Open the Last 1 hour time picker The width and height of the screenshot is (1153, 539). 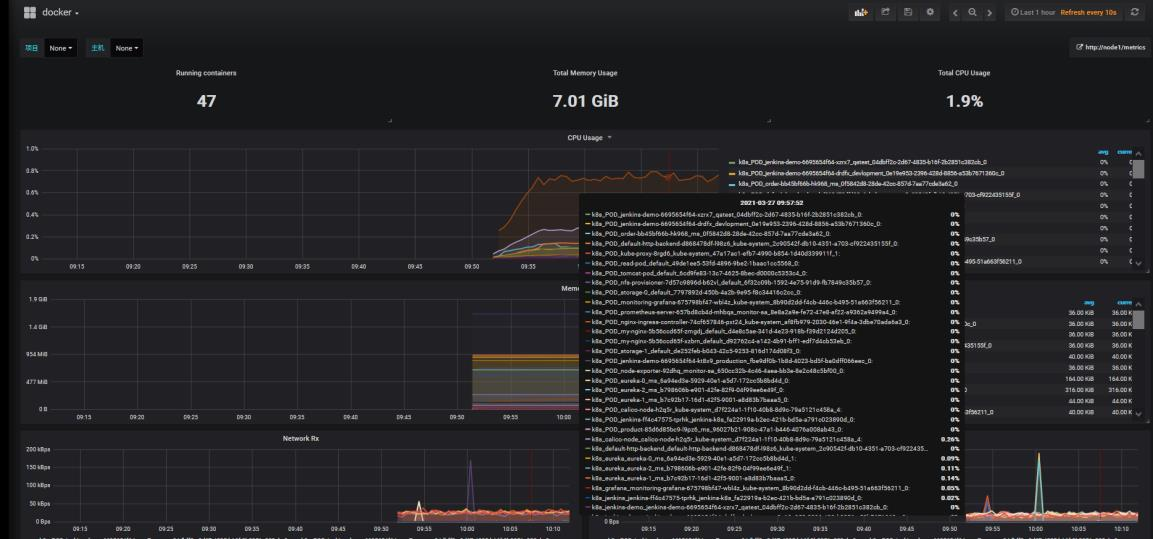click(1033, 13)
